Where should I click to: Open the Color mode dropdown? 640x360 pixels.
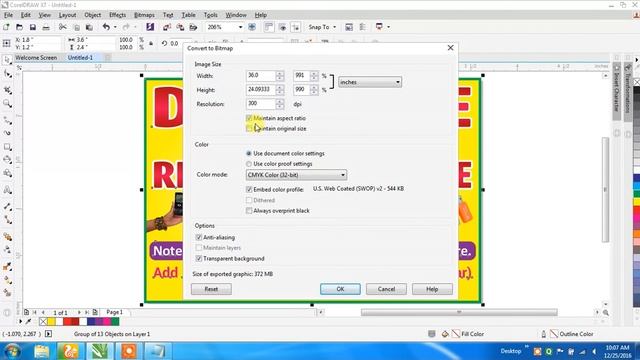click(296, 175)
